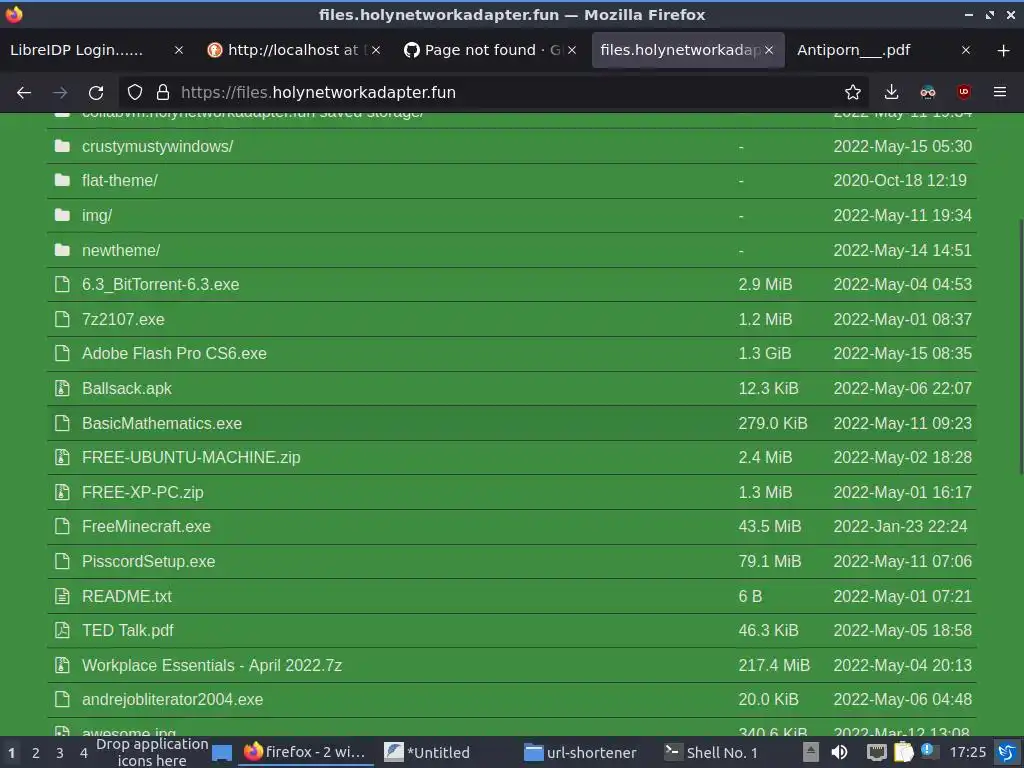Switch to the *Untitled editor window
Viewport: 1024px width, 768px height.
(x=427, y=752)
